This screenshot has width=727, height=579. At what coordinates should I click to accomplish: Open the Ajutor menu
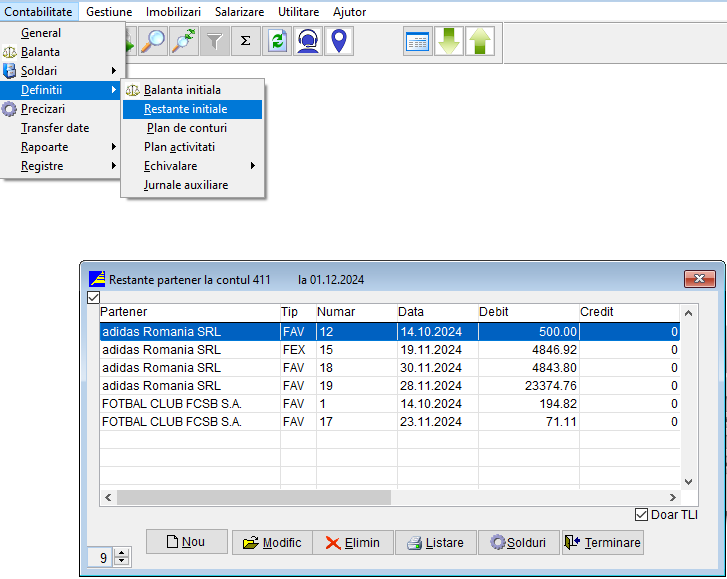(350, 12)
